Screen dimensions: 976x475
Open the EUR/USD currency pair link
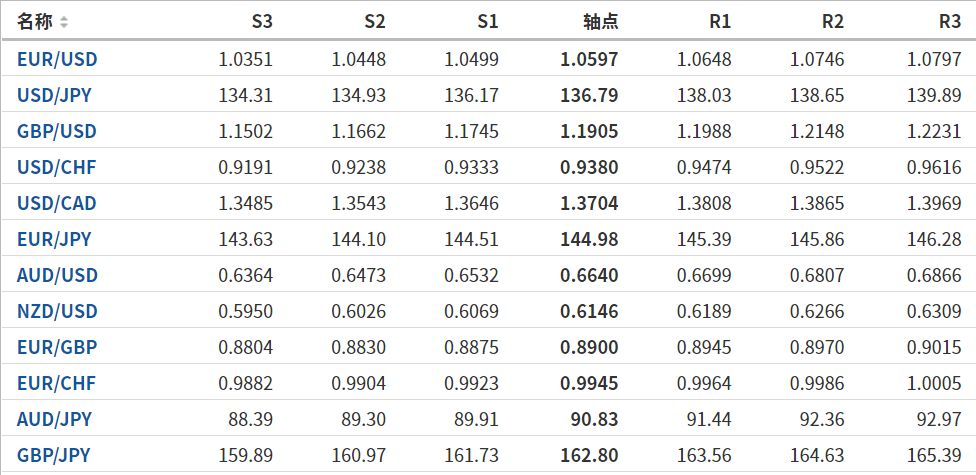pyautogui.click(x=57, y=59)
